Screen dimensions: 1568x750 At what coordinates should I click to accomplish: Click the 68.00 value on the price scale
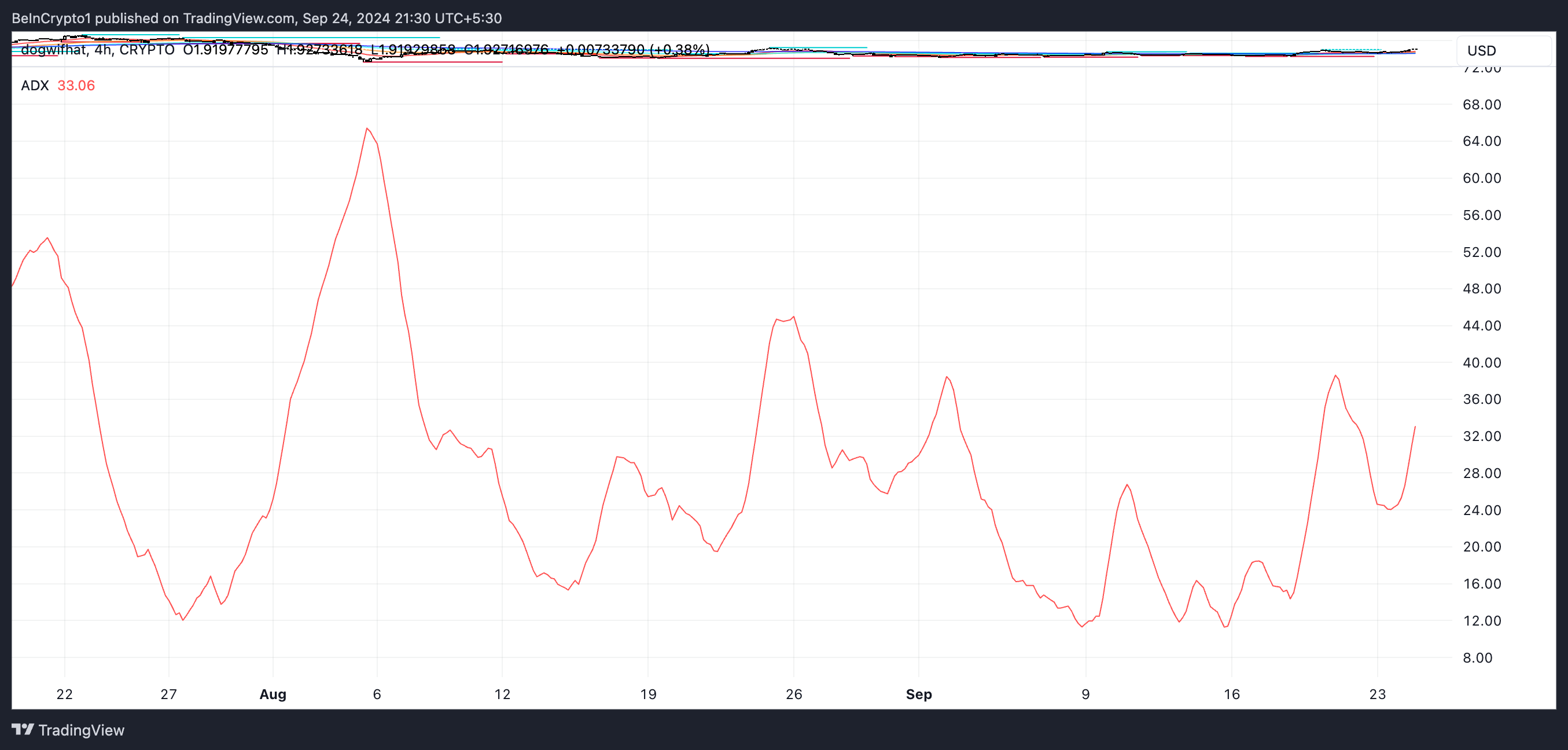[x=1482, y=105]
